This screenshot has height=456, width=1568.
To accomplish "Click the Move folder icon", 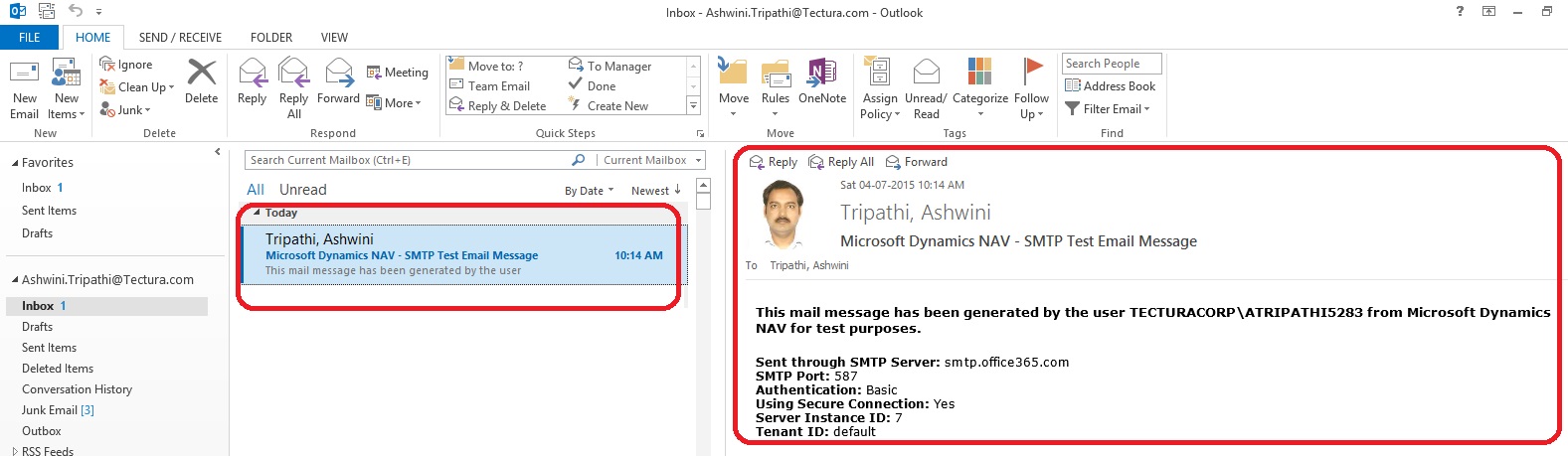I will point(733,73).
